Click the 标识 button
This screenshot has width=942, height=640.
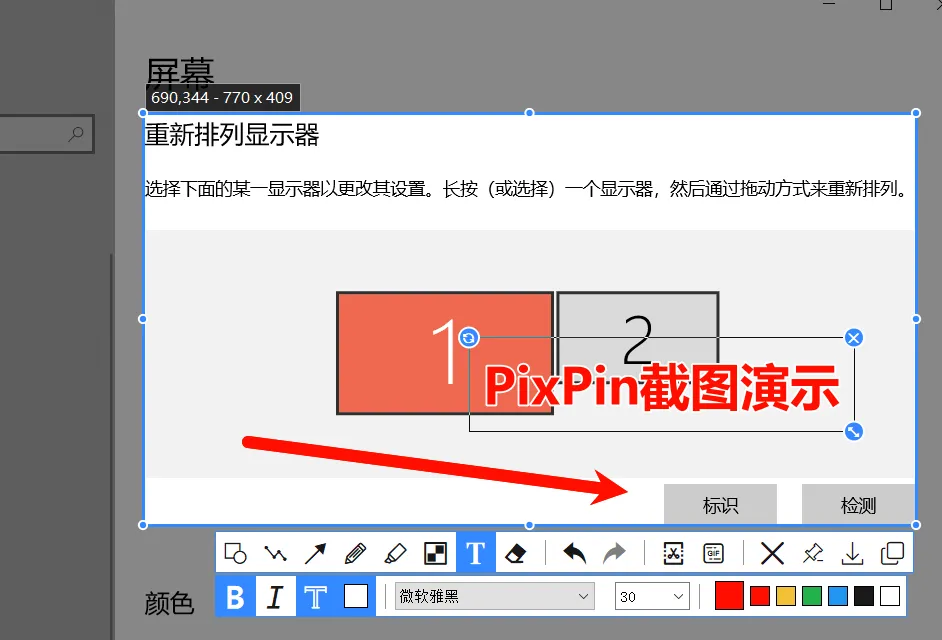(x=720, y=504)
